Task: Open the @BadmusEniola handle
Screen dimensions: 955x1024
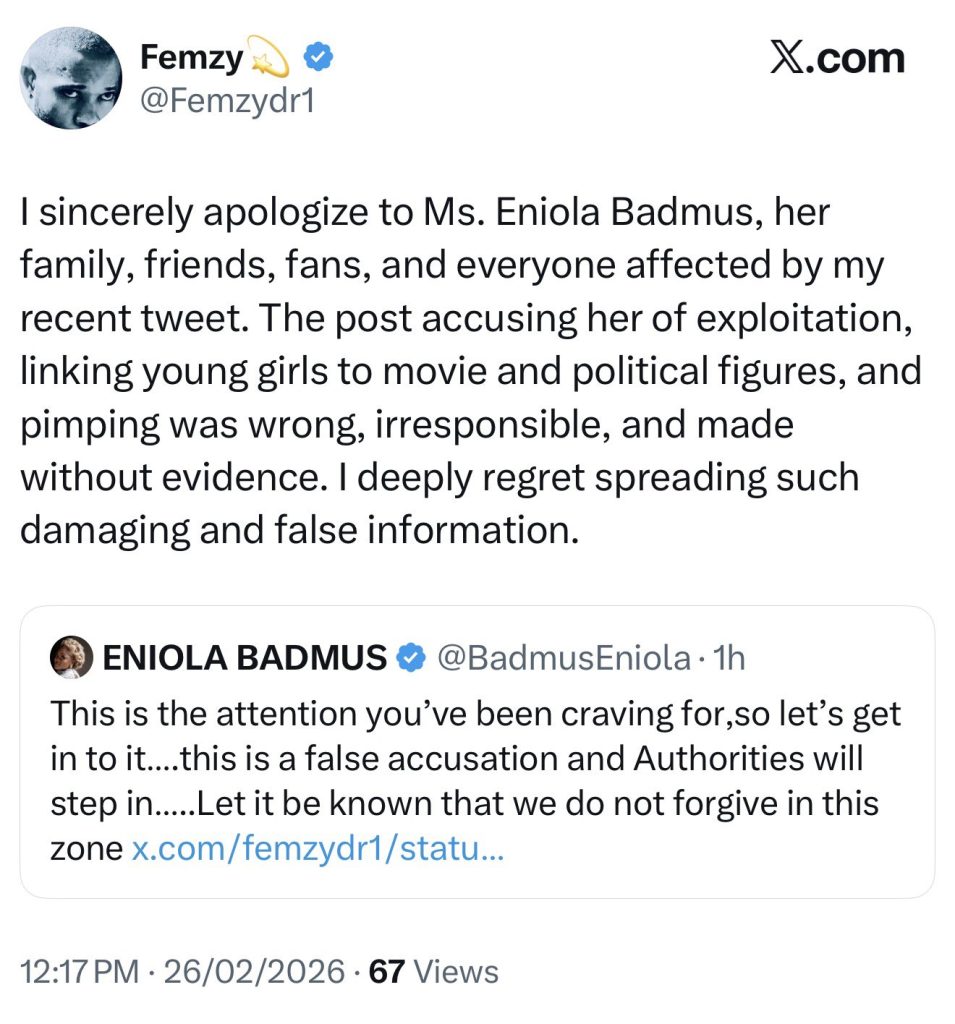Action: [561, 657]
